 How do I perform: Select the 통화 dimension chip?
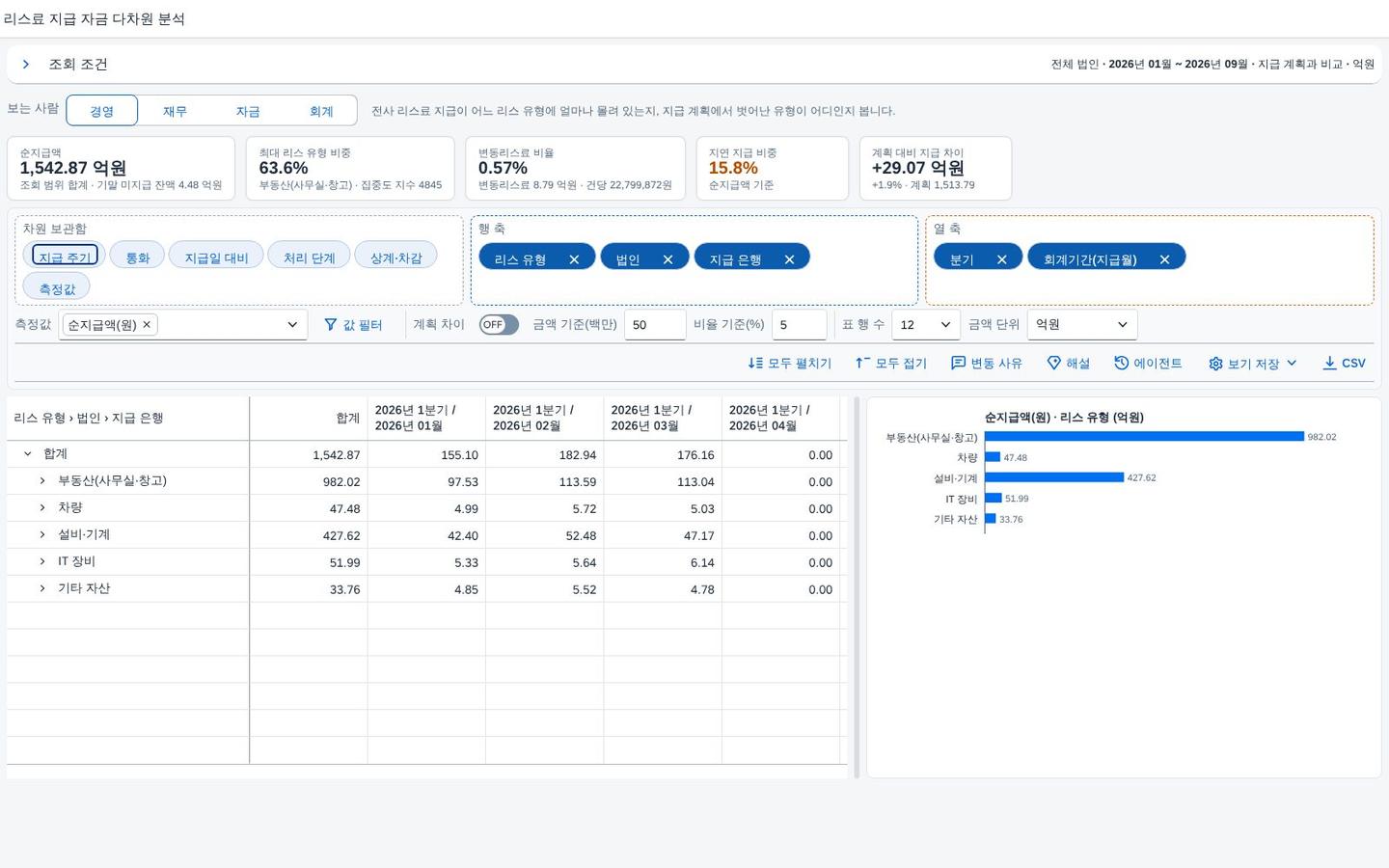137,257
